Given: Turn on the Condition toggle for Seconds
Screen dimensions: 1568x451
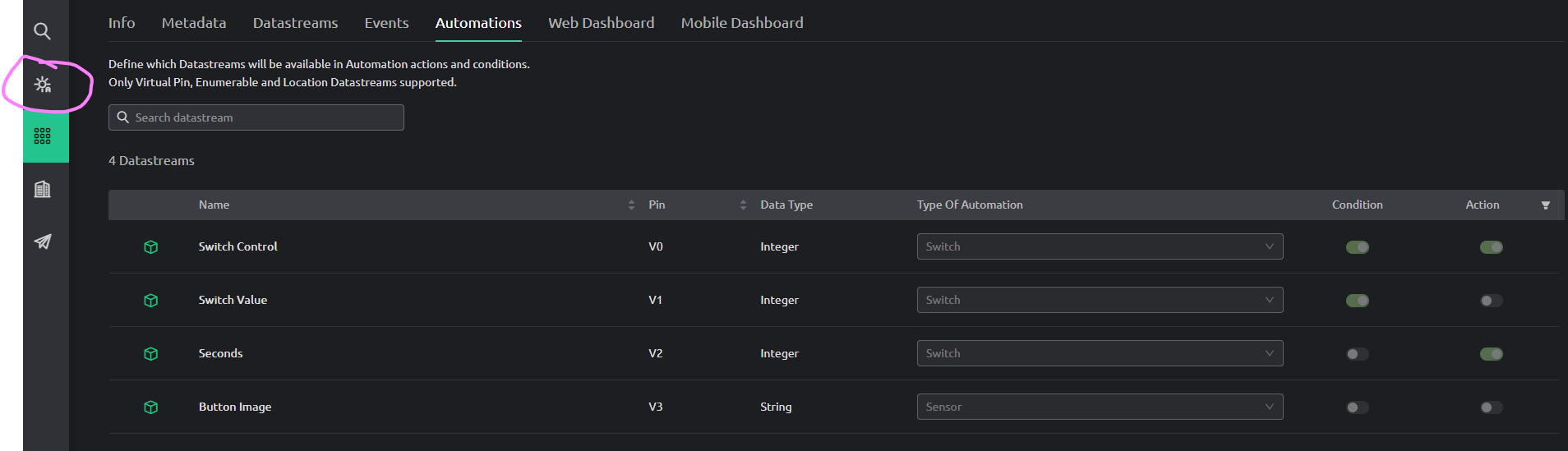Looking at the screenshot, I should 1358,354.
